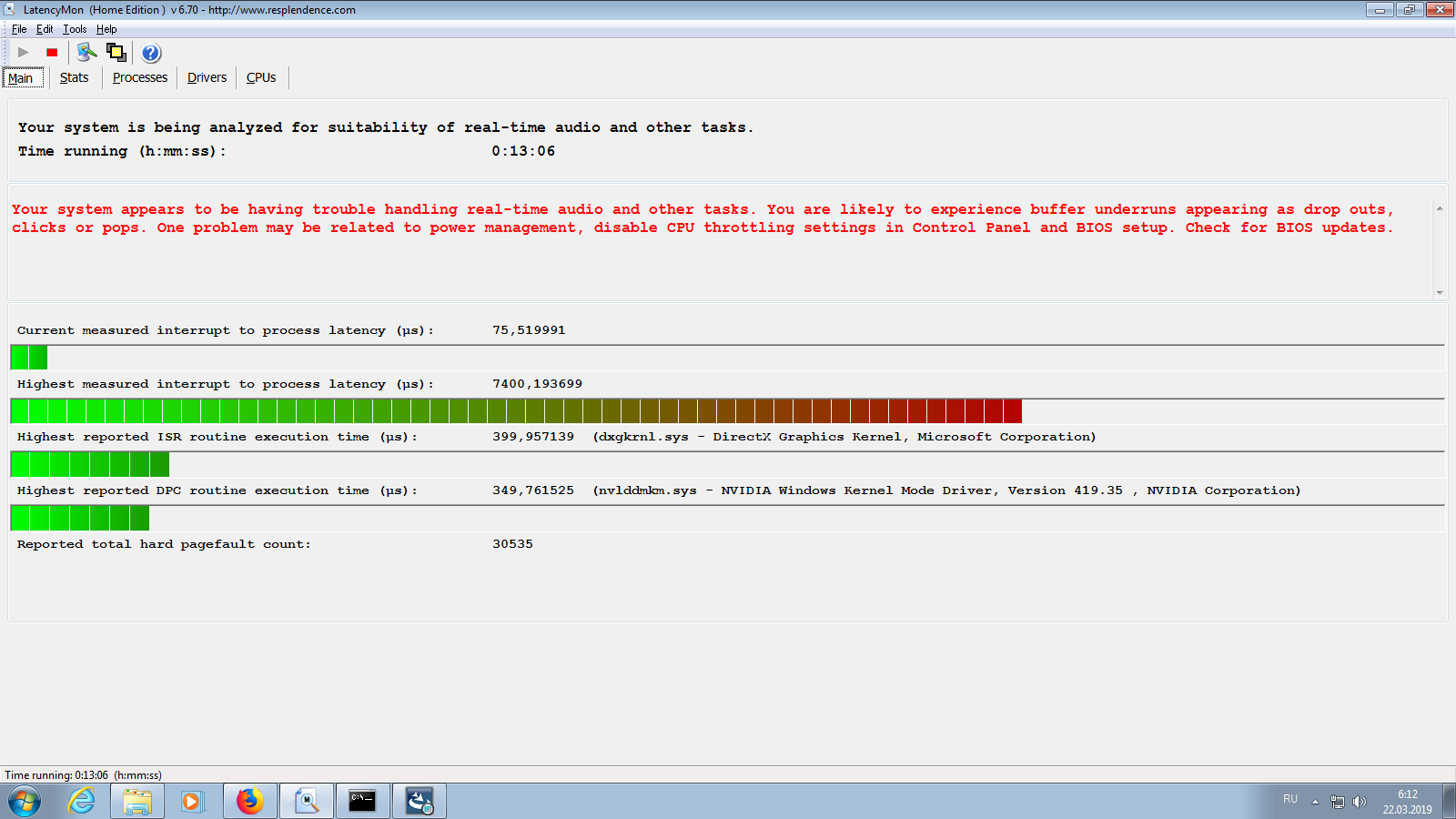Click the 'Current measured interrupt to process latency' label

226,330
